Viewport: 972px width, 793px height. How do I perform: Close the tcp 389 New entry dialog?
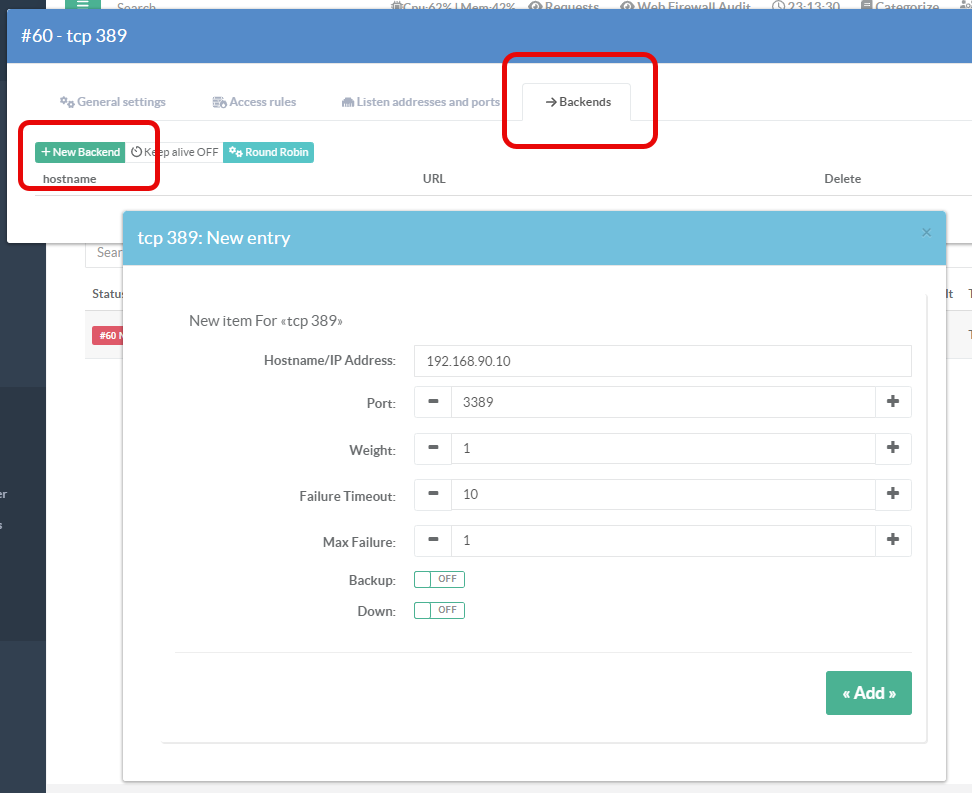[x=926, y=232]
